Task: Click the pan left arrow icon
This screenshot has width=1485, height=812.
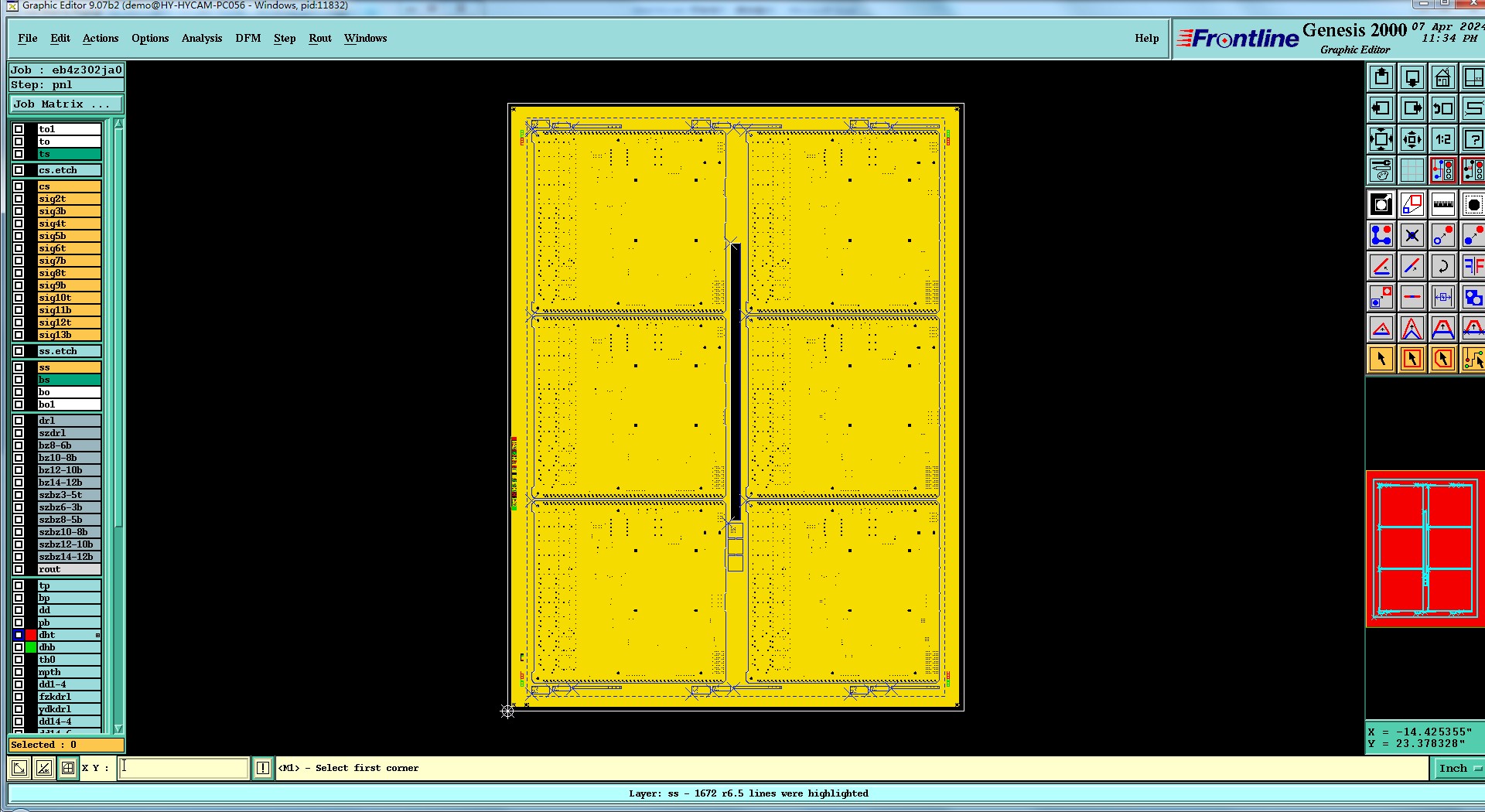Action: pyautogui.click(x=1381, y=108)
